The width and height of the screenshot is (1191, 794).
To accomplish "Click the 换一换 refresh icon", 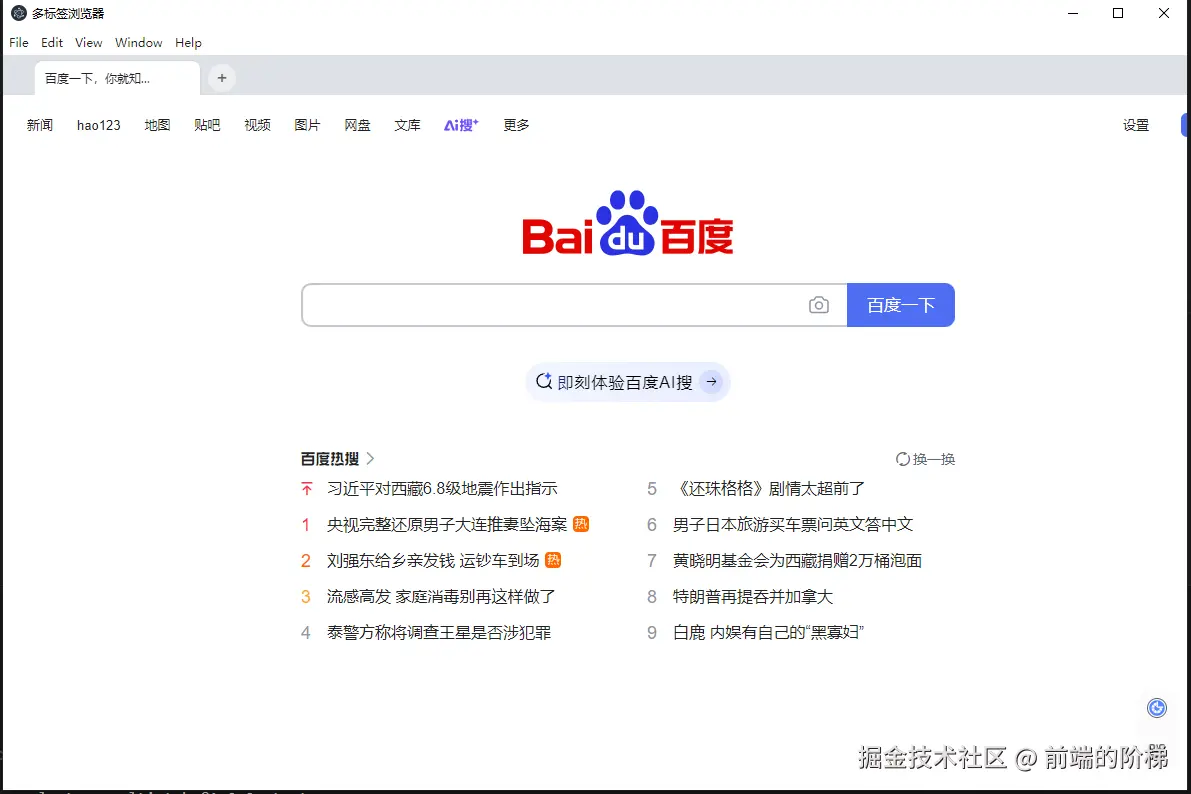I will coord(902,459).
